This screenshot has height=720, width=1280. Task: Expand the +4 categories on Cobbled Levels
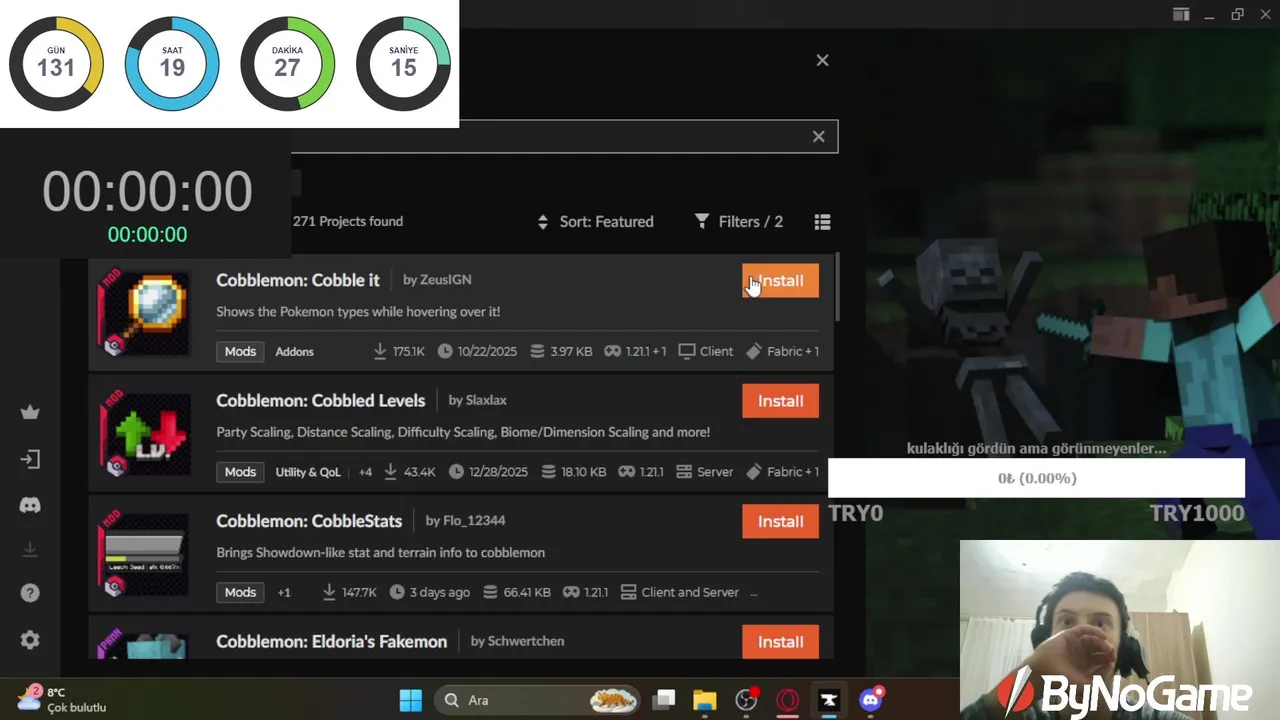click(365, 472)
